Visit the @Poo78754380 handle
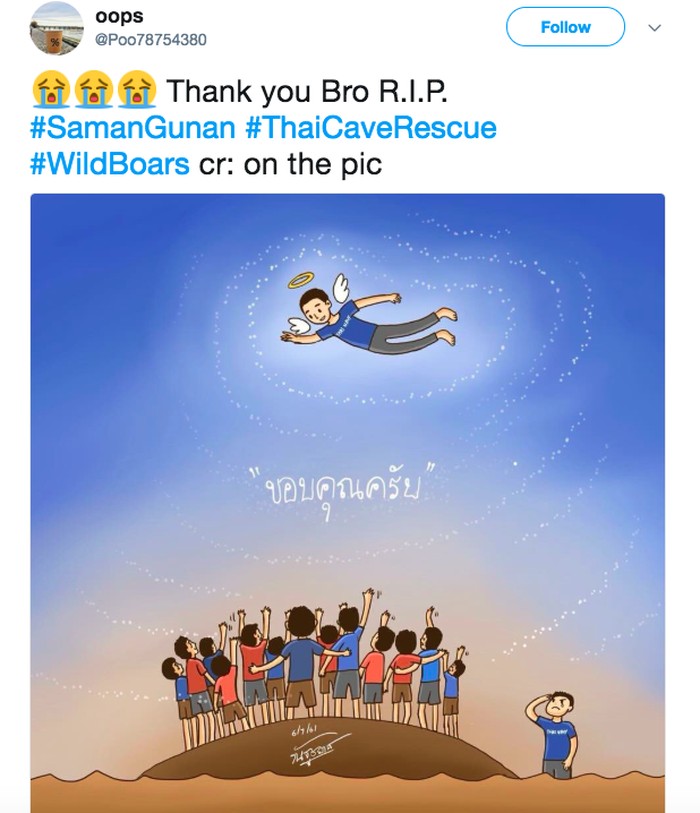 (x=150, y=40)
